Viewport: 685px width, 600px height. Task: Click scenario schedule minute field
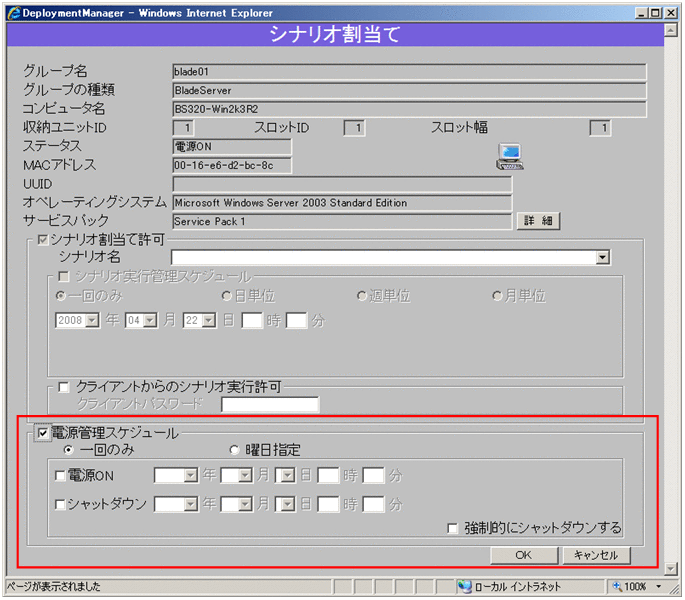coord(297,321)
